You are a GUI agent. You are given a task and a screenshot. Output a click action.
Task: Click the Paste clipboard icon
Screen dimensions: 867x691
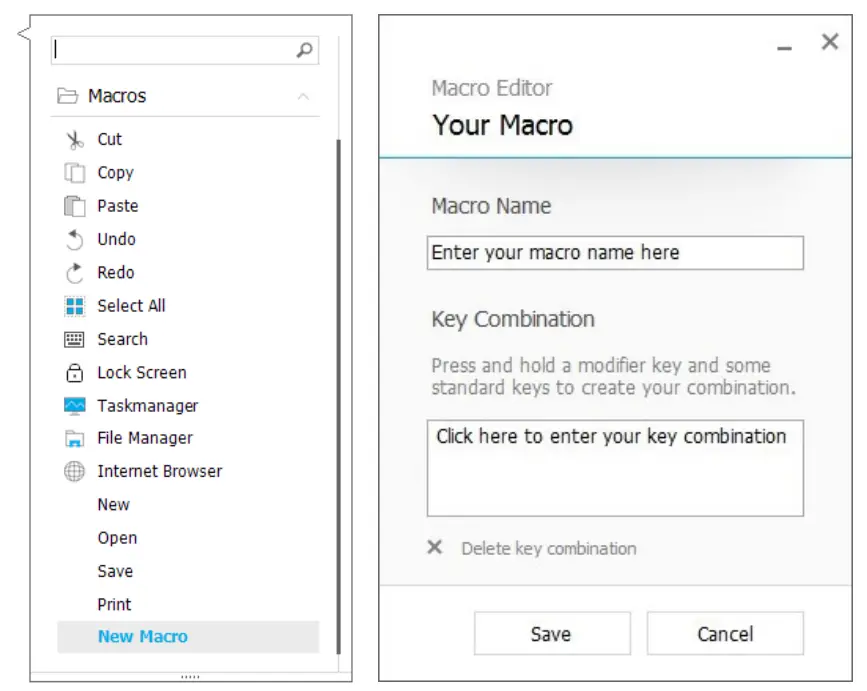75,206
